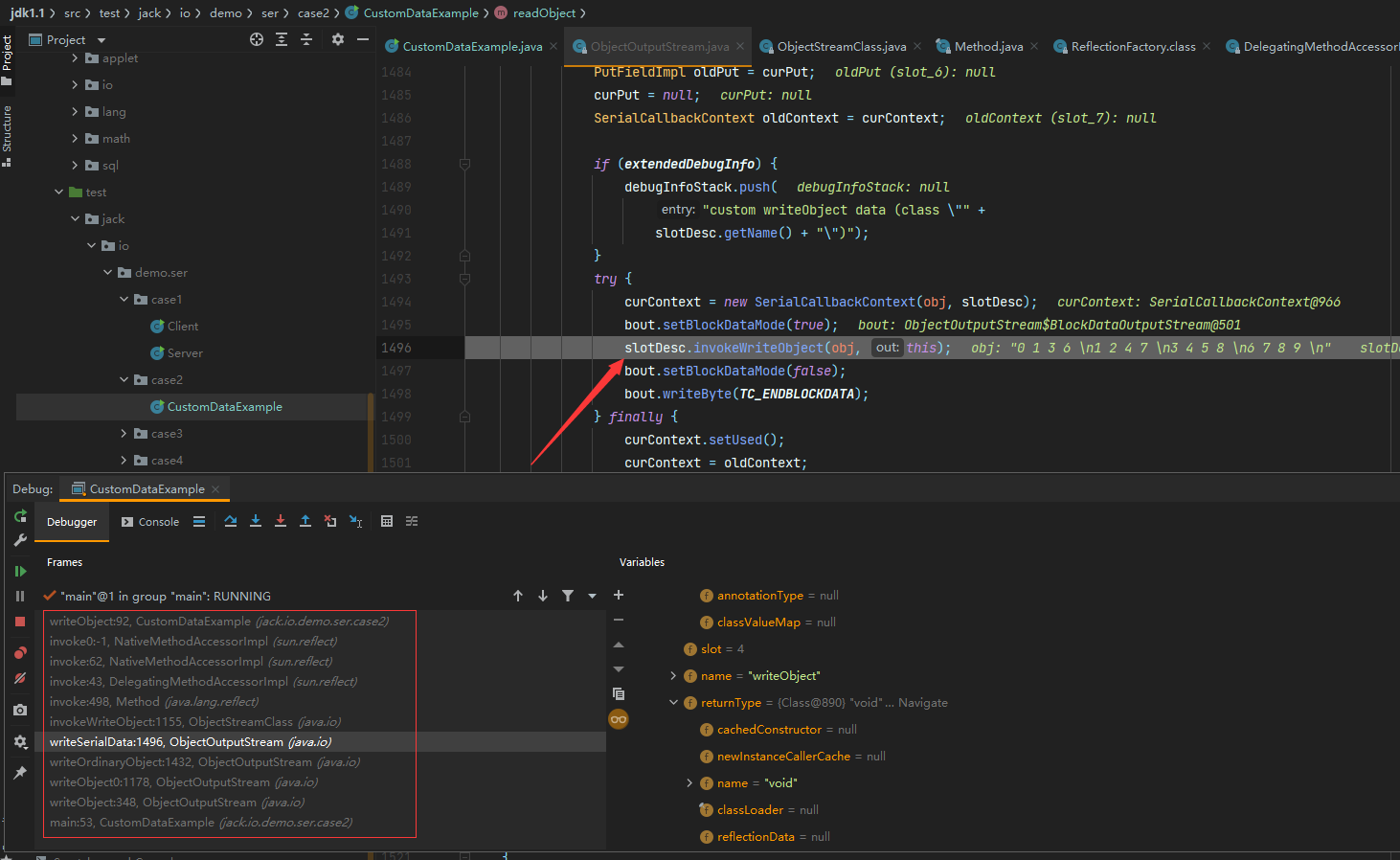Open Project panel gear options
The height and width of the screenshot is (860, 1400).
338,39
